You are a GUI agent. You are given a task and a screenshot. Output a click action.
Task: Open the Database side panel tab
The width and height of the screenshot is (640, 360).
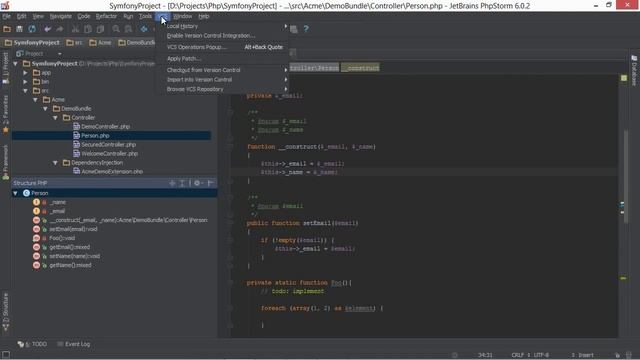click(x=634, y=70)
